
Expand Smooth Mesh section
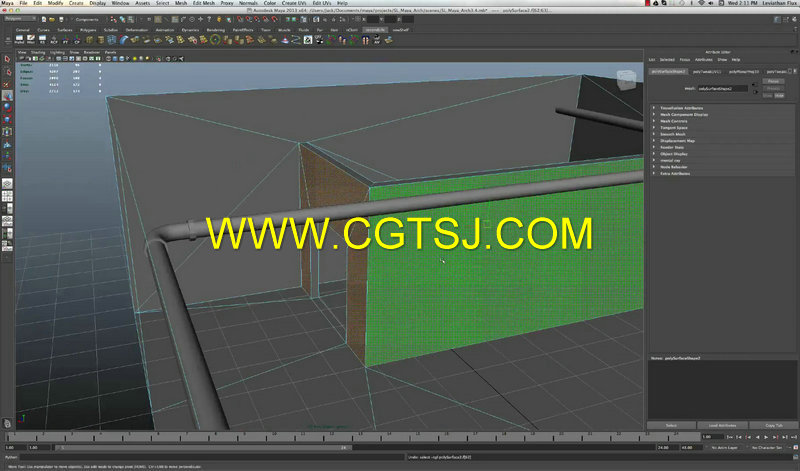[672, 134]
